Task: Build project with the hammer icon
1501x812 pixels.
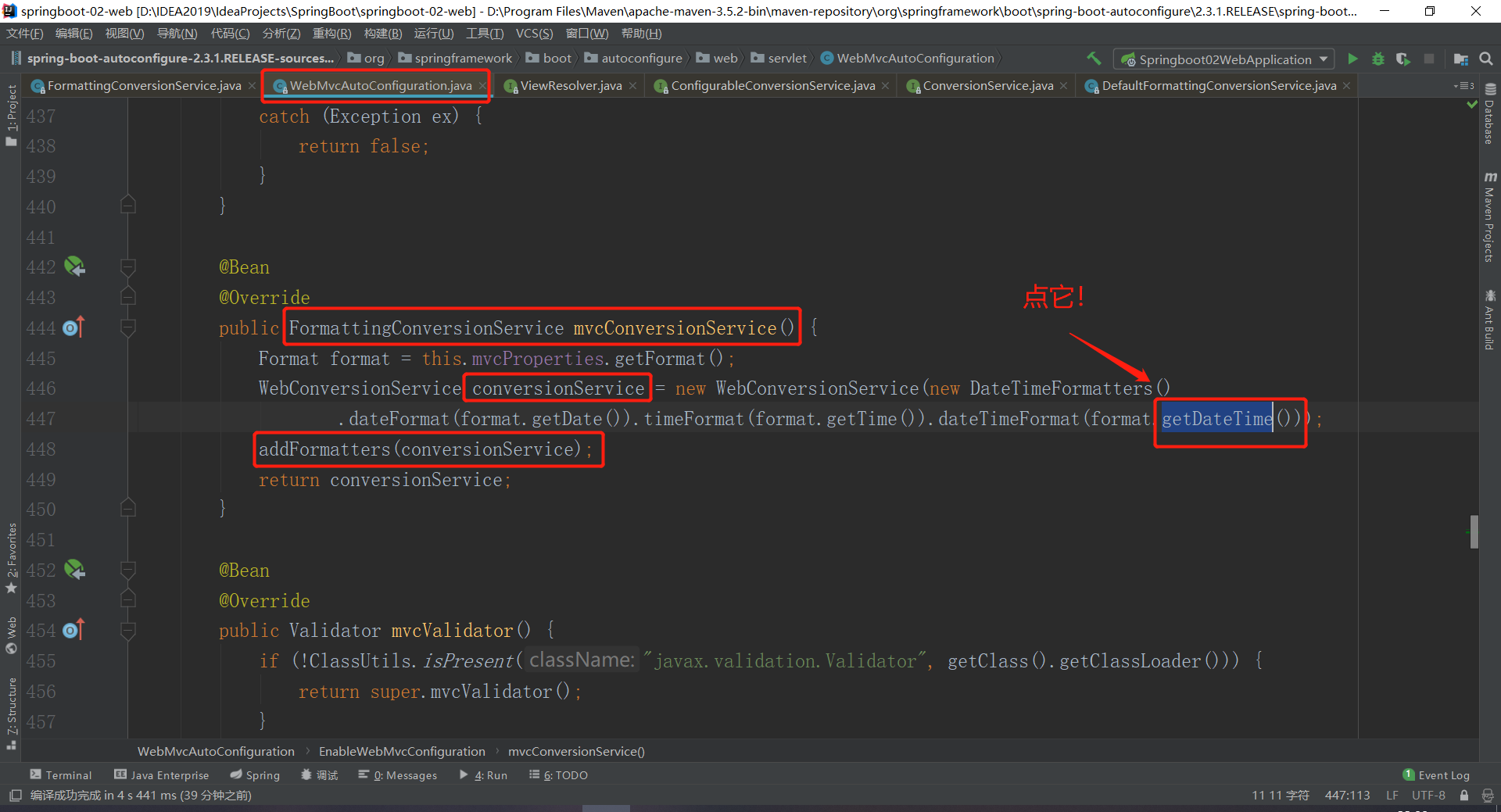Action: coord(1094,59)
